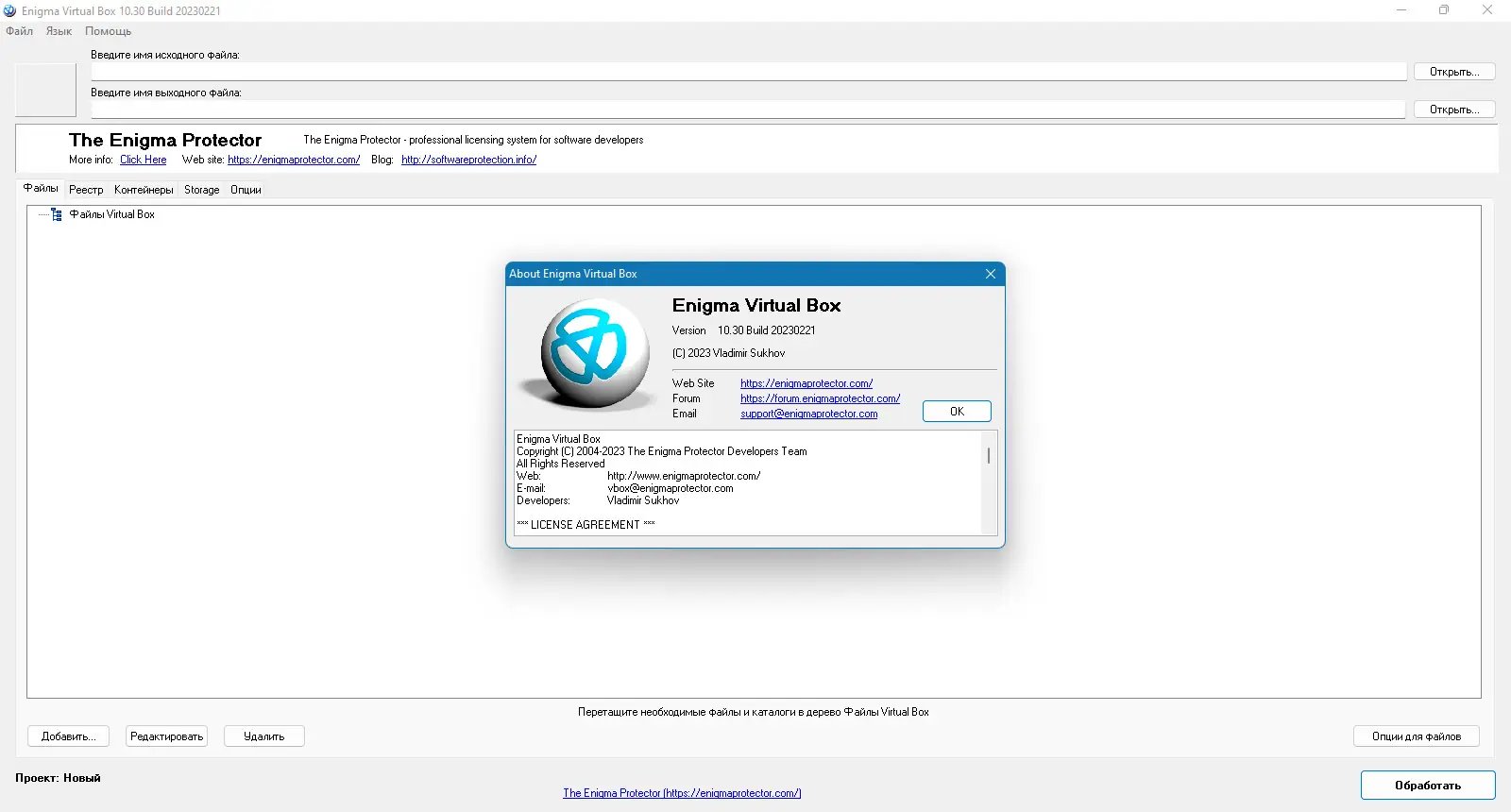Click the Обработать button
The height and width of the screenshot is (812, 1511).
(x=1428, y=786)
